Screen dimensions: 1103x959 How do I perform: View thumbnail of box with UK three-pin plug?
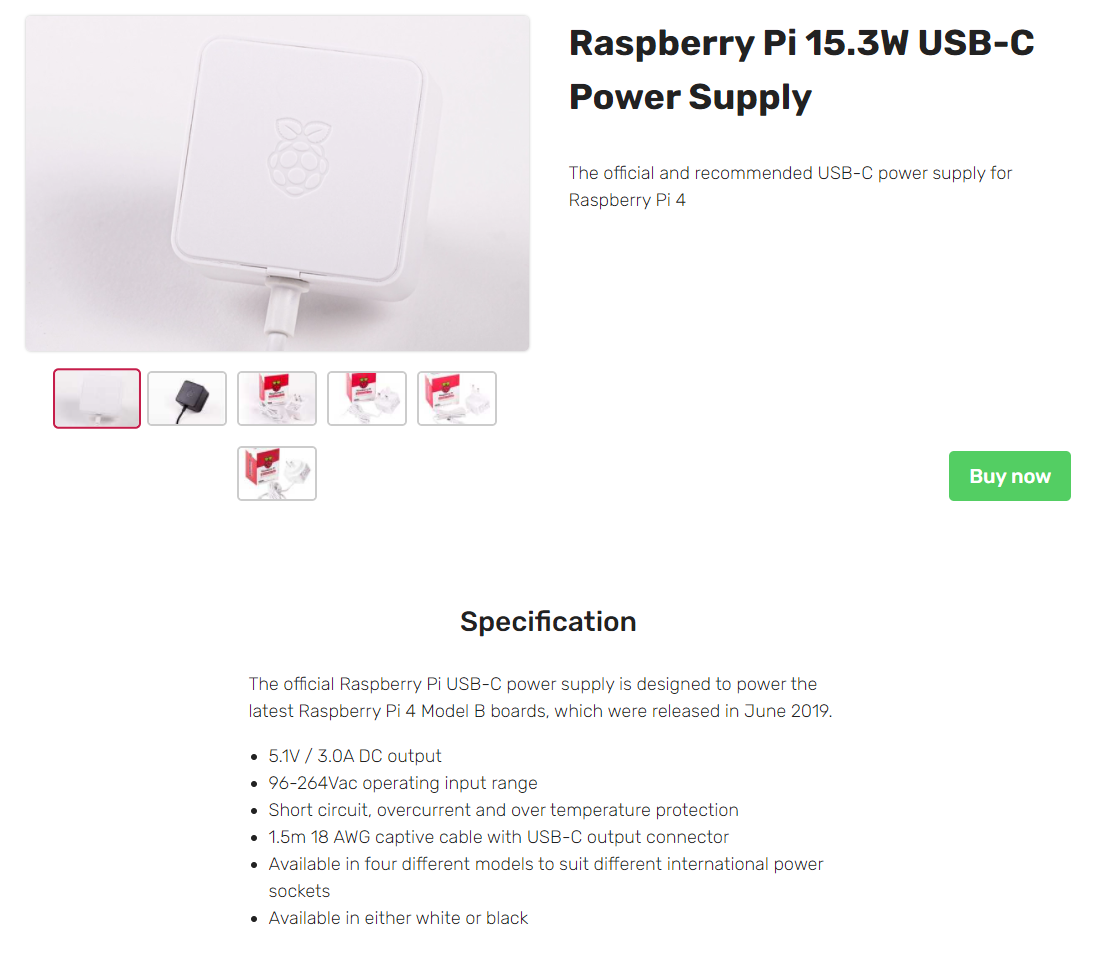(367, 398)
